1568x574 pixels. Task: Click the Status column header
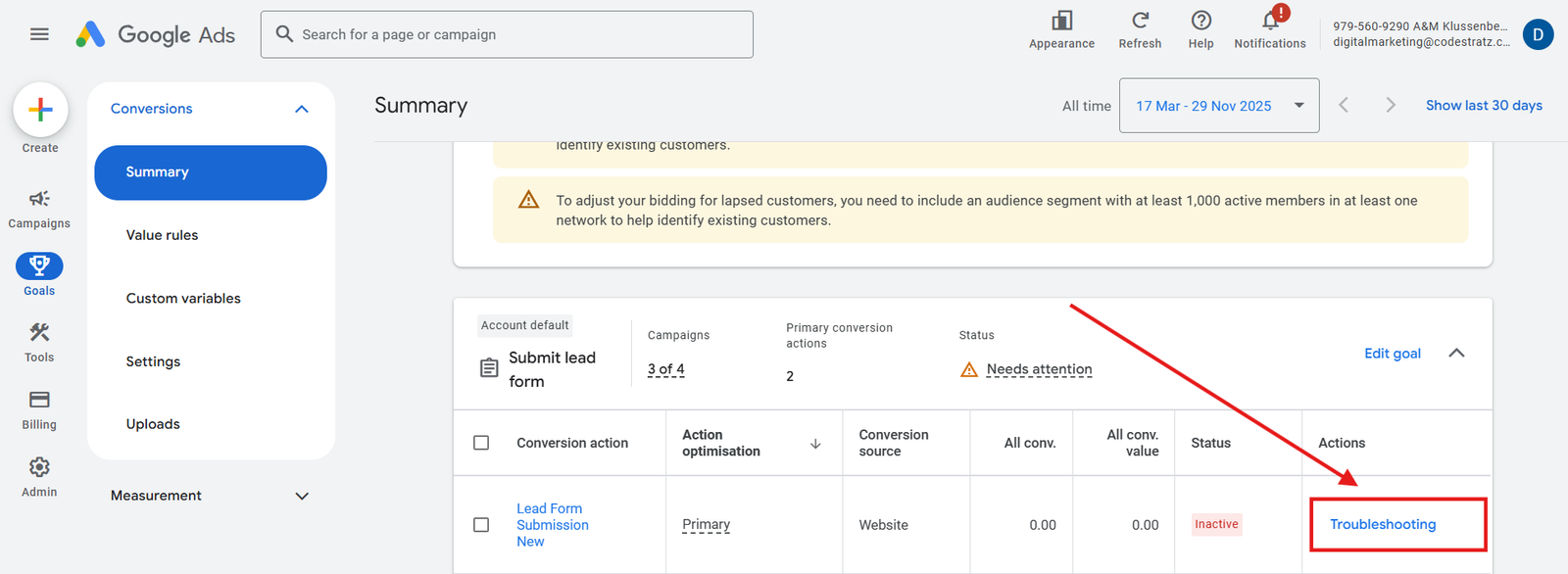point(1210,443)
